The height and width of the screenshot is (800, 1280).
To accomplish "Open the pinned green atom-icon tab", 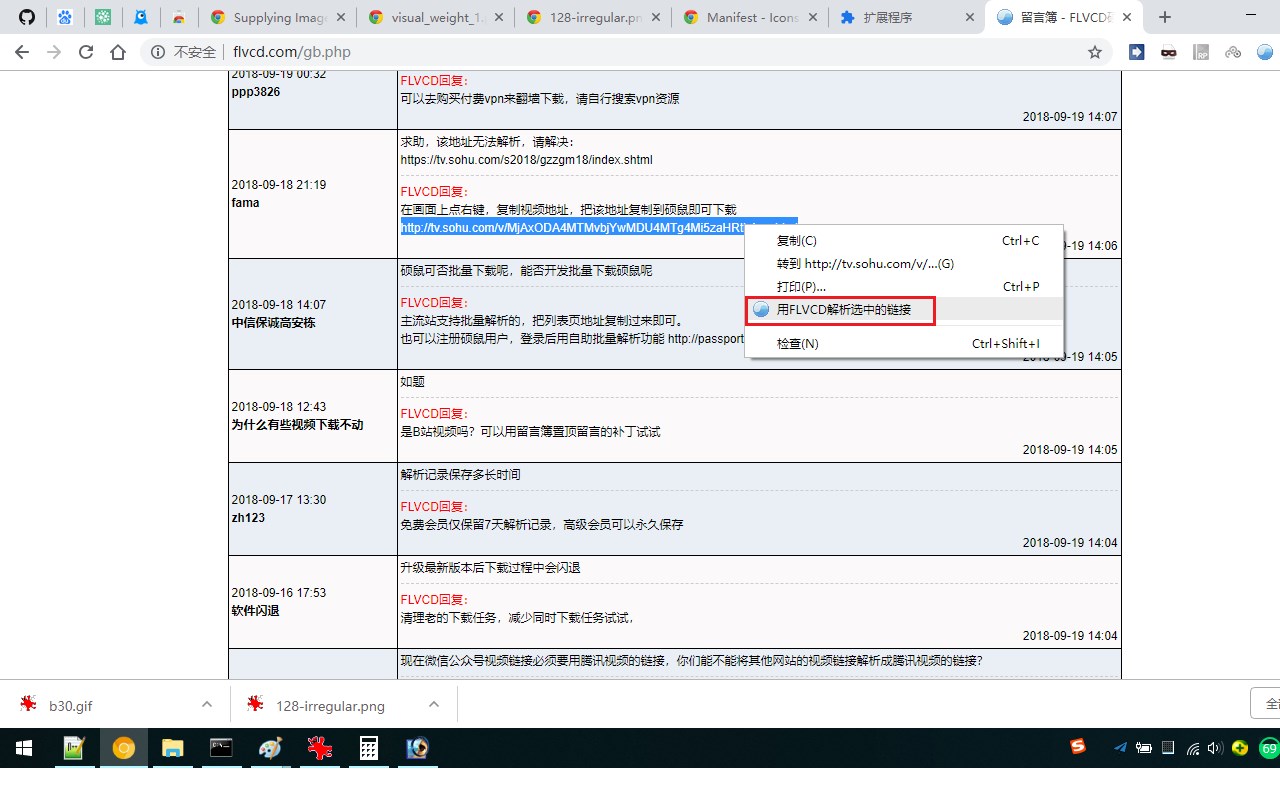I will point(103,17).
